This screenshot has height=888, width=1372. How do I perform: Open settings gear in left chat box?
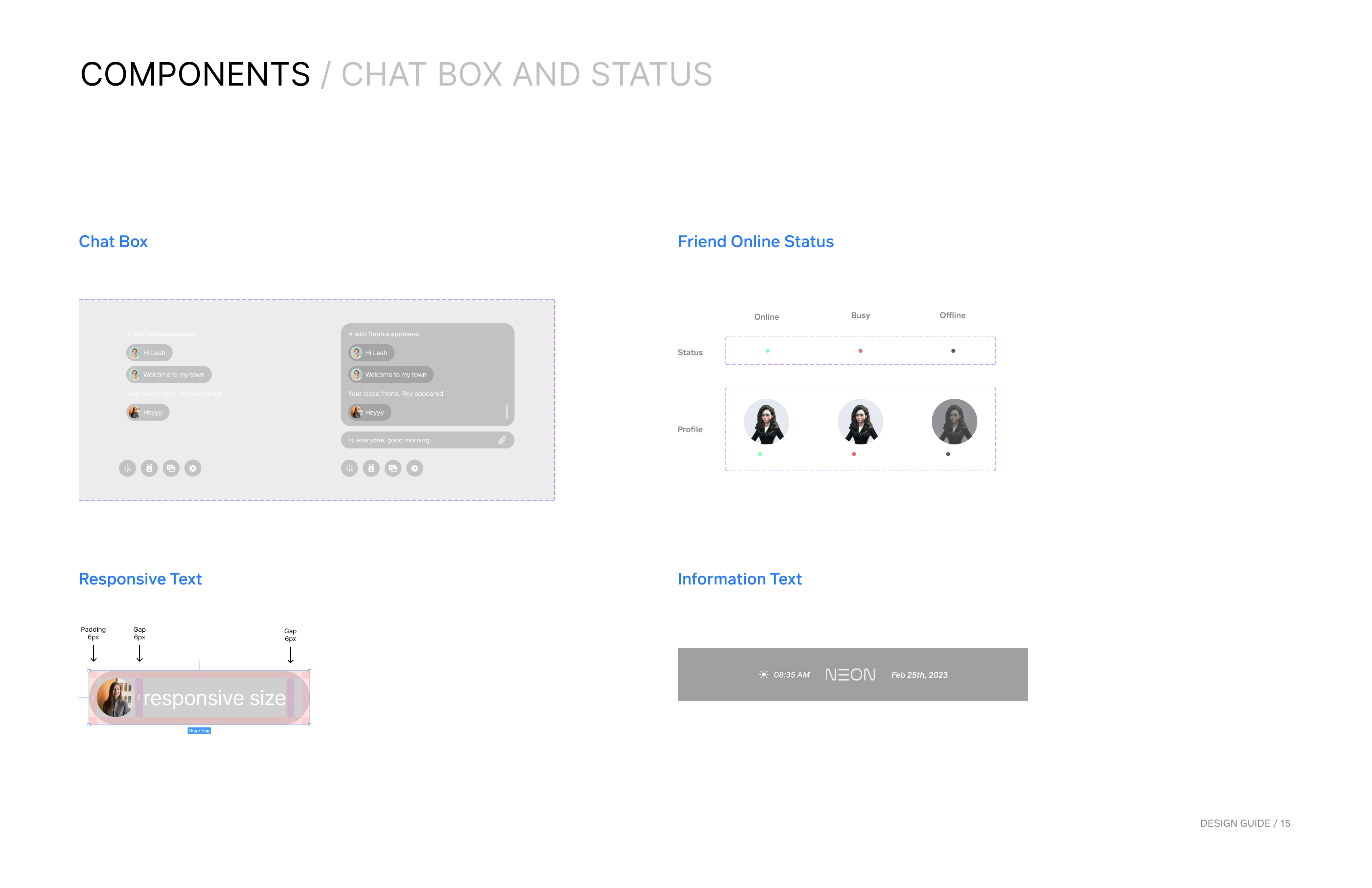193,468
